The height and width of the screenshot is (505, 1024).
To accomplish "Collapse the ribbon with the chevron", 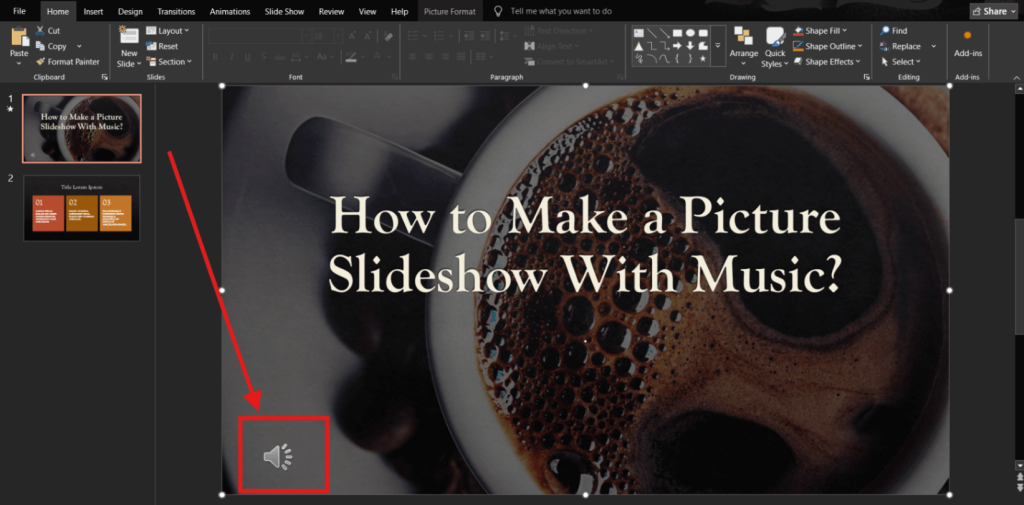I will pos(1016,78).
